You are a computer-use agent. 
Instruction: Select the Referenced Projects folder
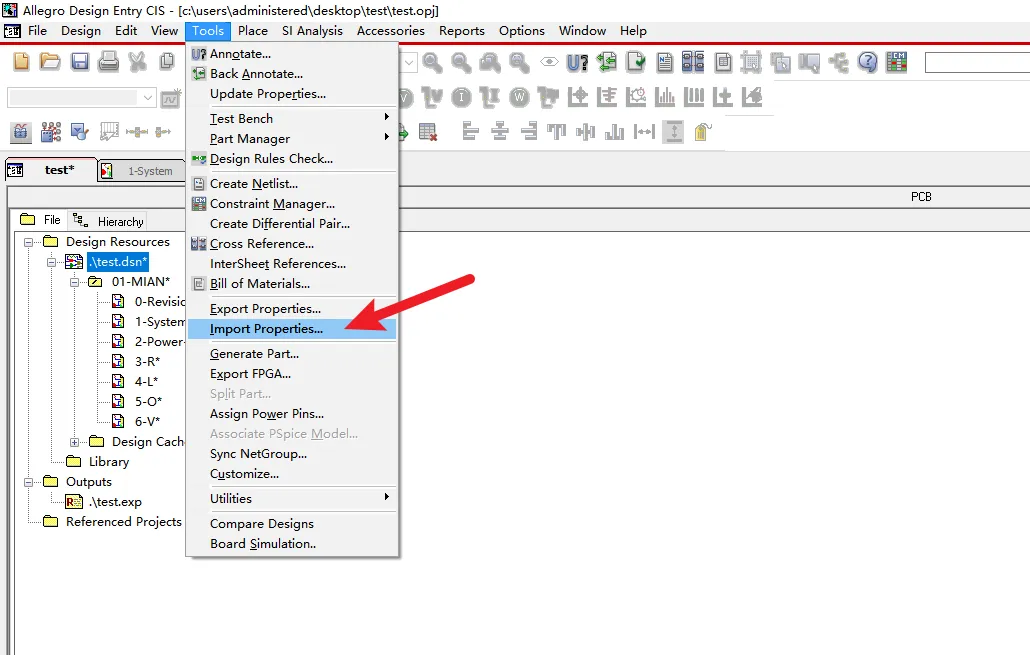click(x=123, y=522)
